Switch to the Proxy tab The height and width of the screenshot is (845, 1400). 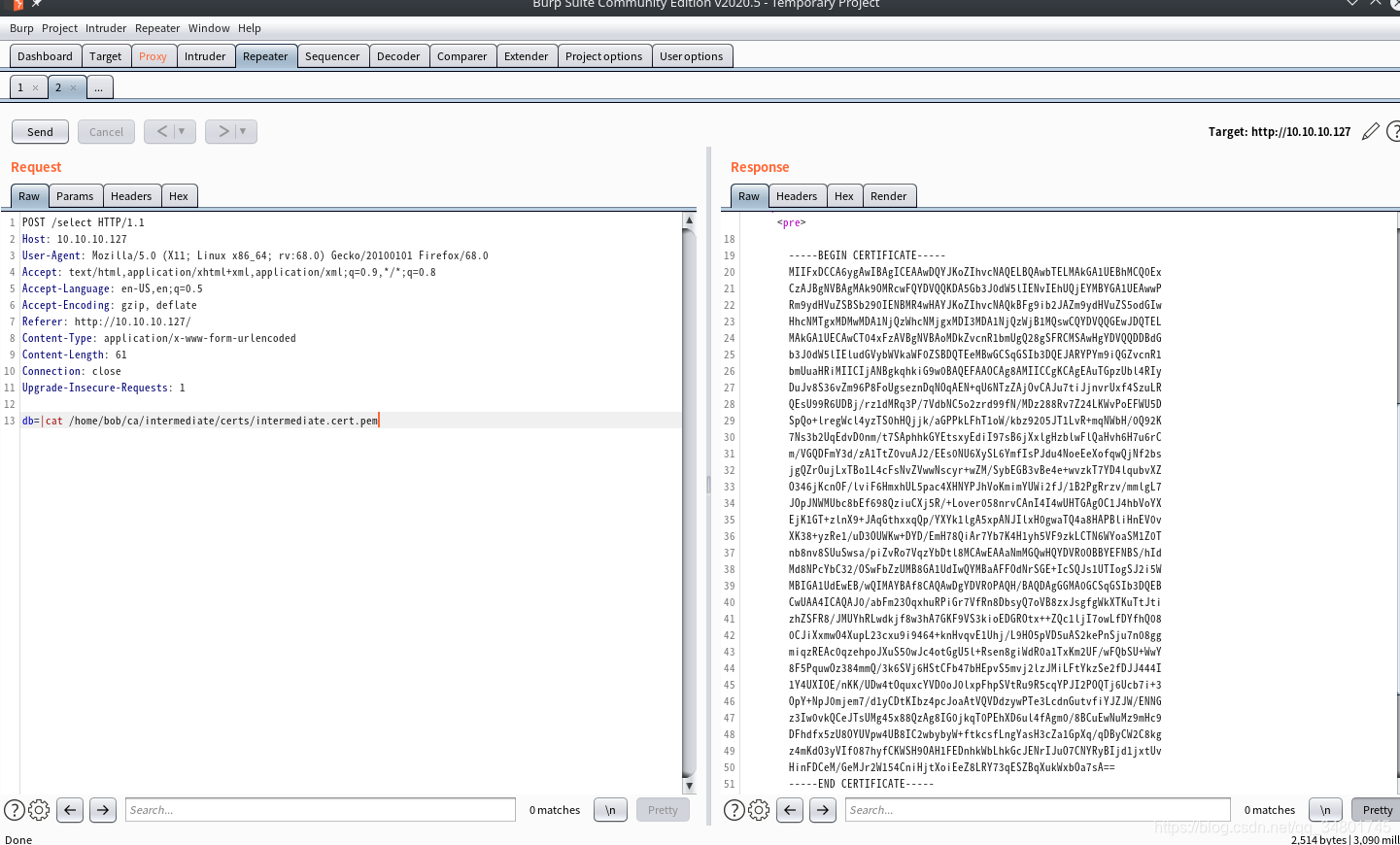pyautogui.click(x=153, y=56)
